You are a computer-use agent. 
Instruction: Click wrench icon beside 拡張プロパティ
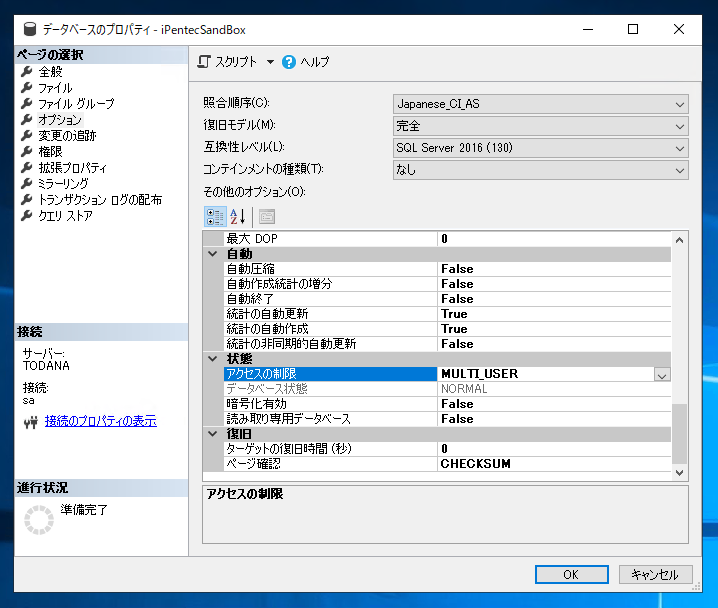pyautogui.click(x=27, y=167)
